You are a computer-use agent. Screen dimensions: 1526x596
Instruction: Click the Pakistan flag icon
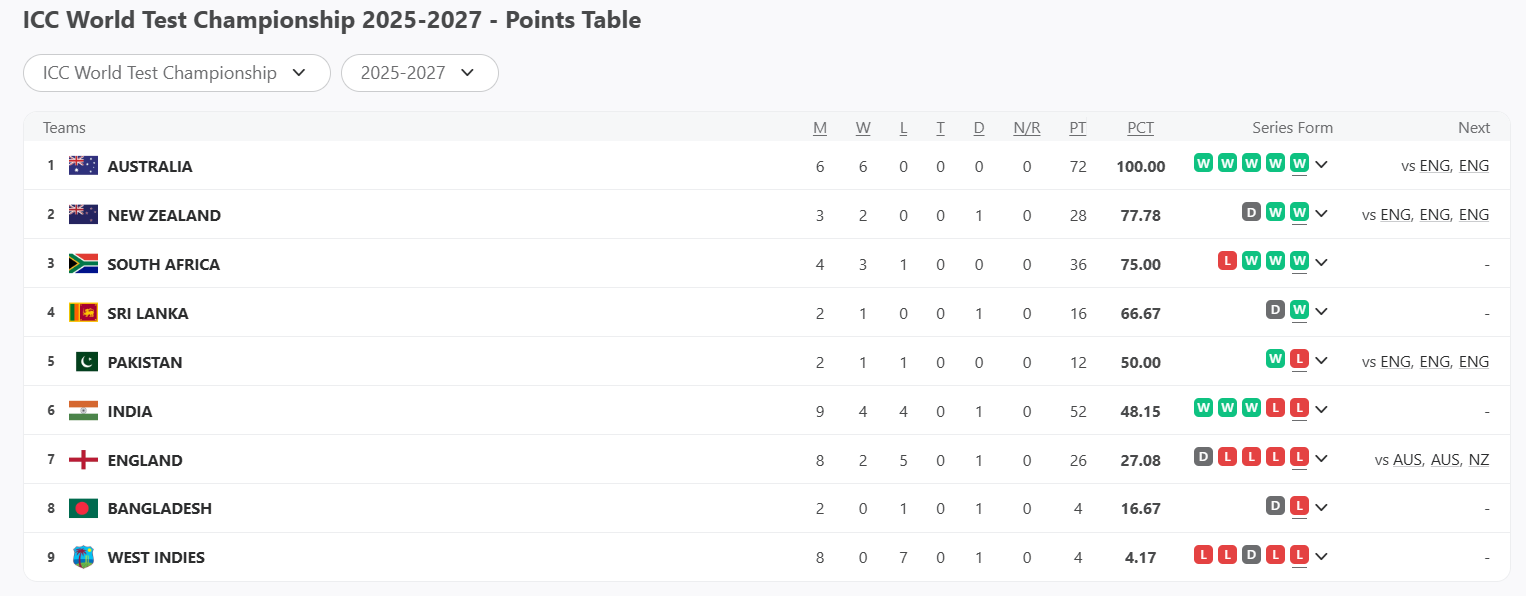click(86, 362)
